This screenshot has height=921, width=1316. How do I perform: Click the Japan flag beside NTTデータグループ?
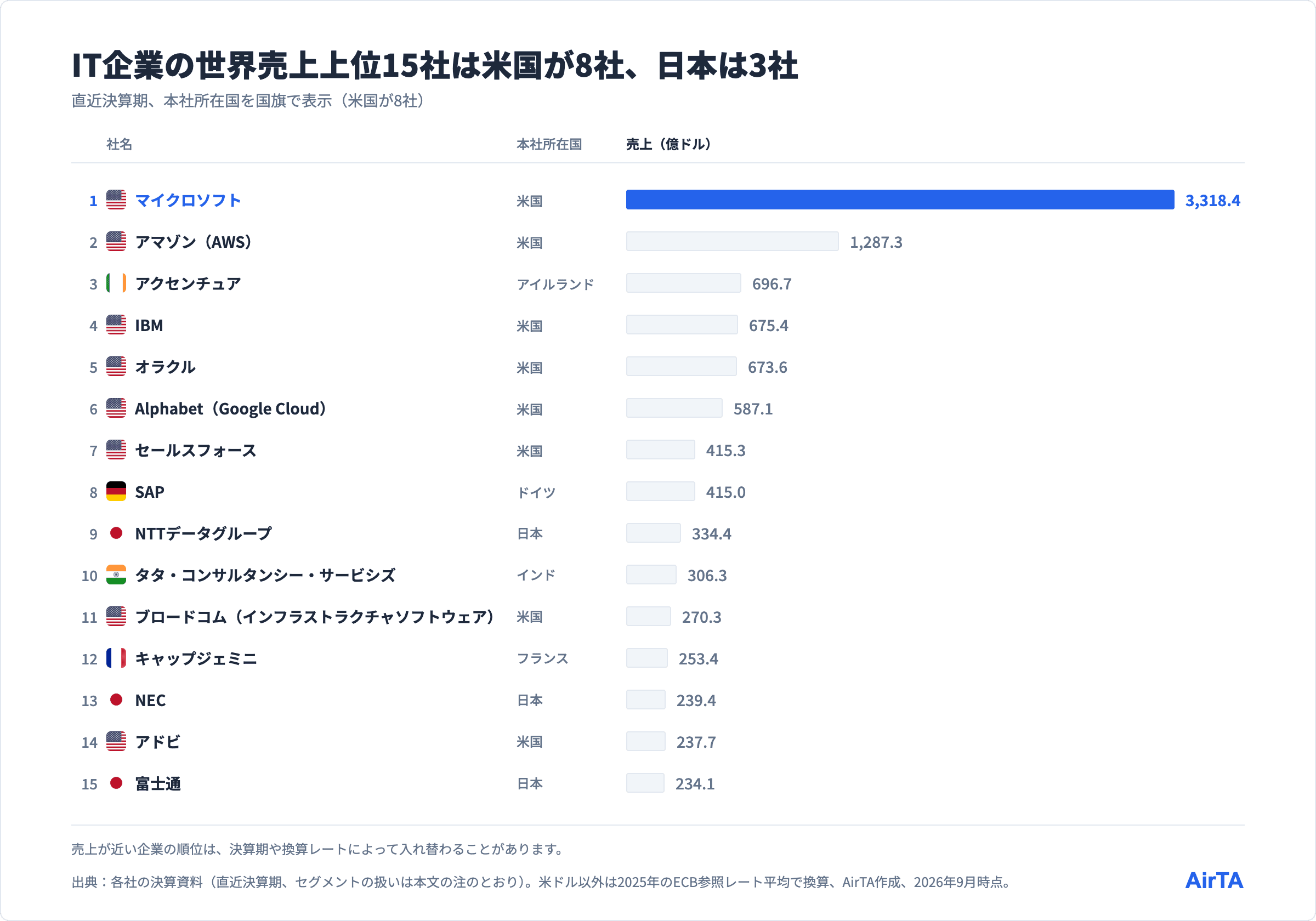pos(116,533)
